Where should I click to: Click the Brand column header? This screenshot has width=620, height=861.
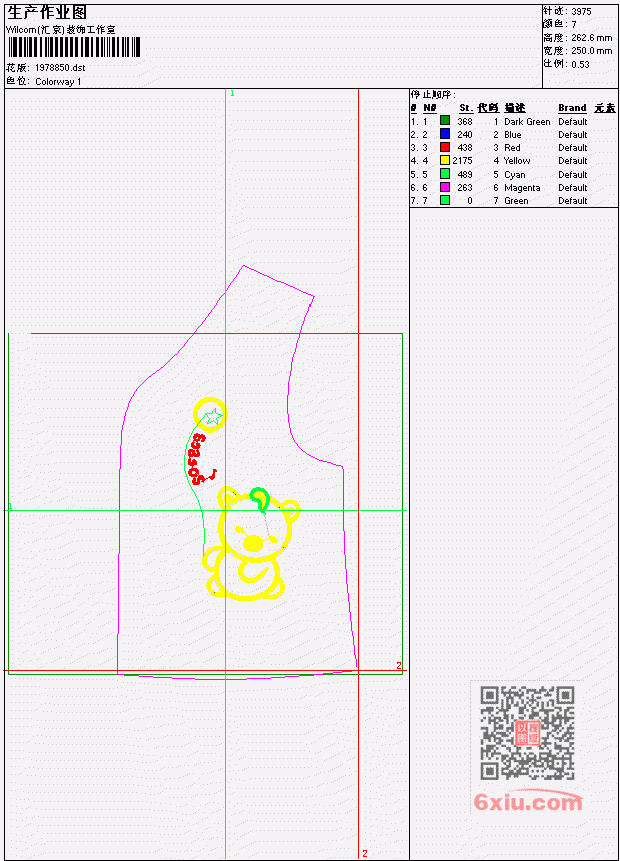point(572,108)
